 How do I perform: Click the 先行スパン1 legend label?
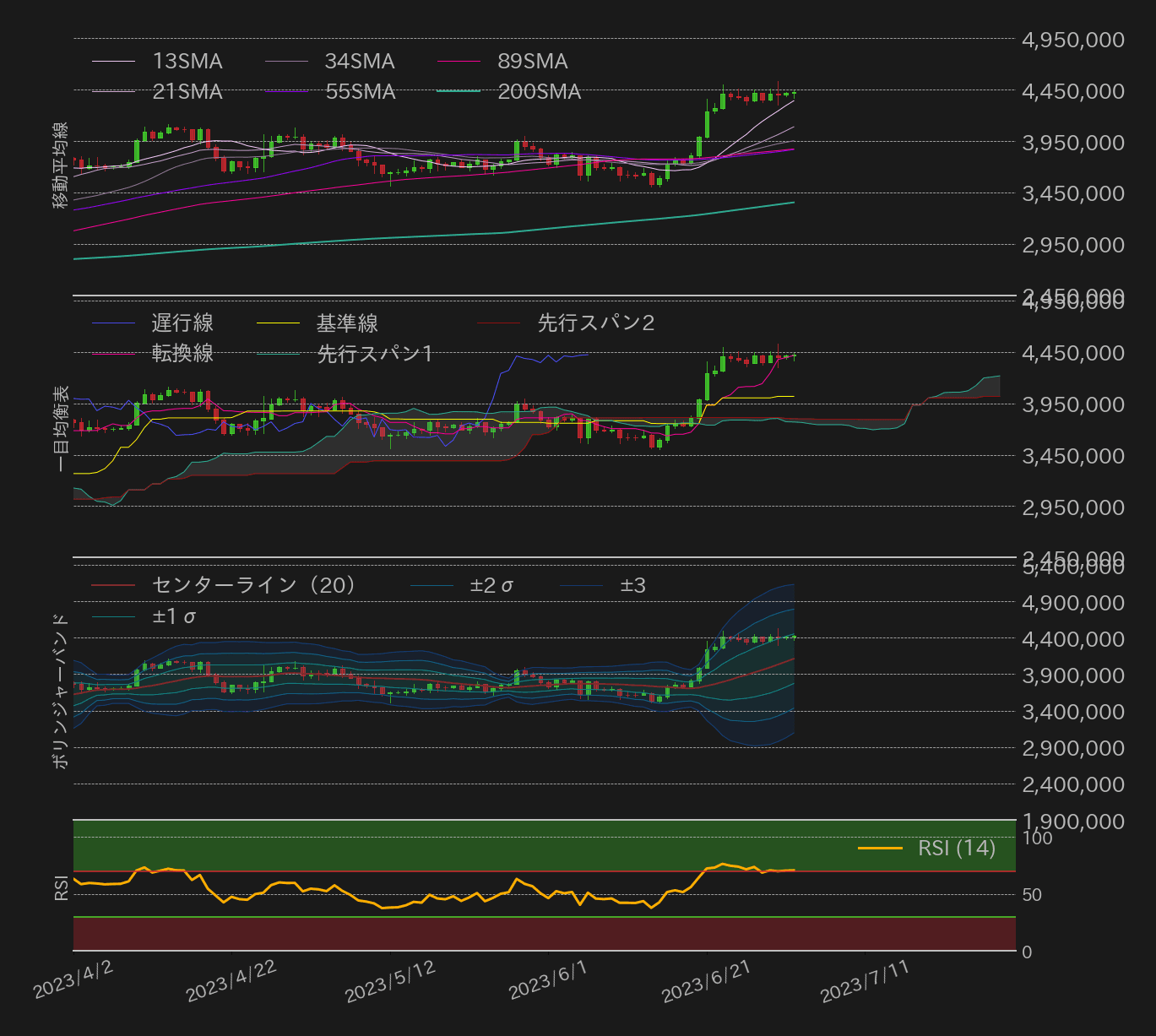[x=374, y=355]
